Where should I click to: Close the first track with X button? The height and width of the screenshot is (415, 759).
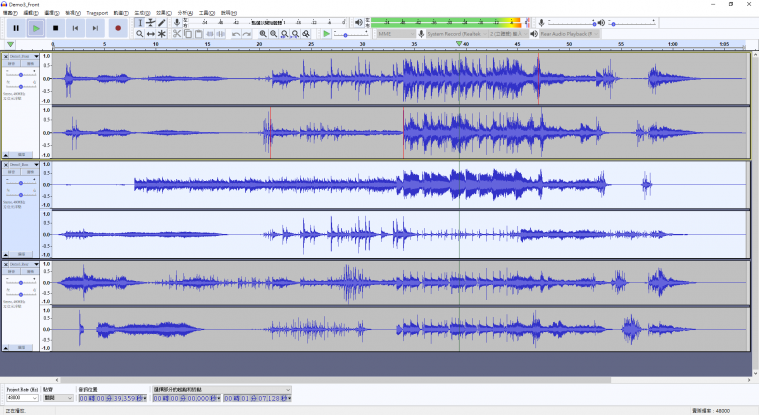point(5,56)
